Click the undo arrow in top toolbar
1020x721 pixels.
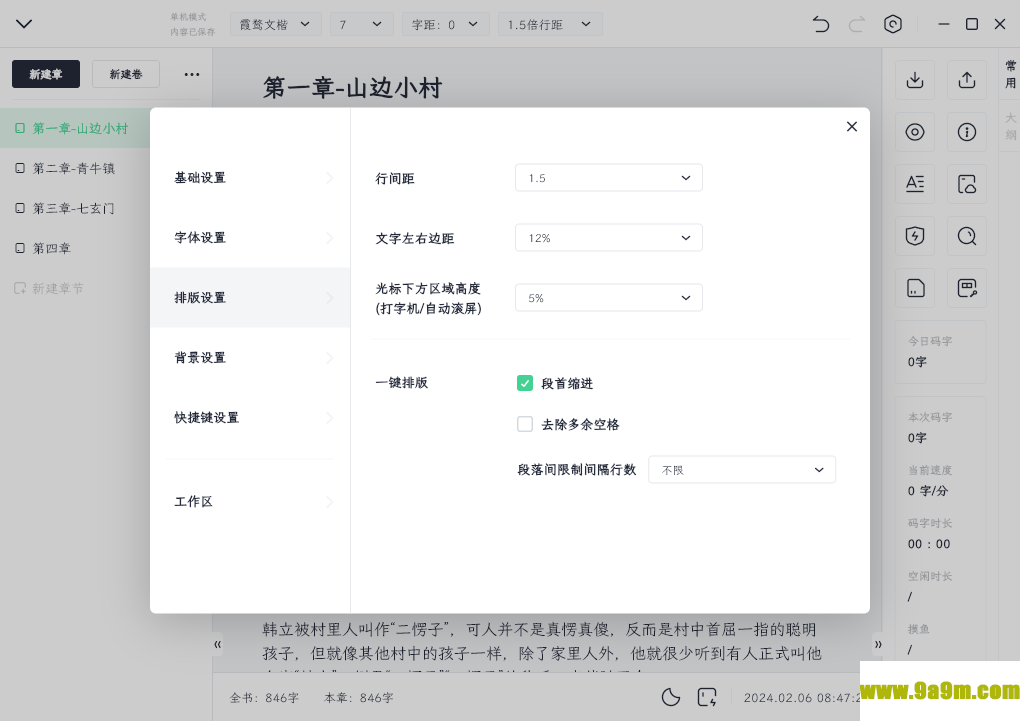[x=821, y=24]
